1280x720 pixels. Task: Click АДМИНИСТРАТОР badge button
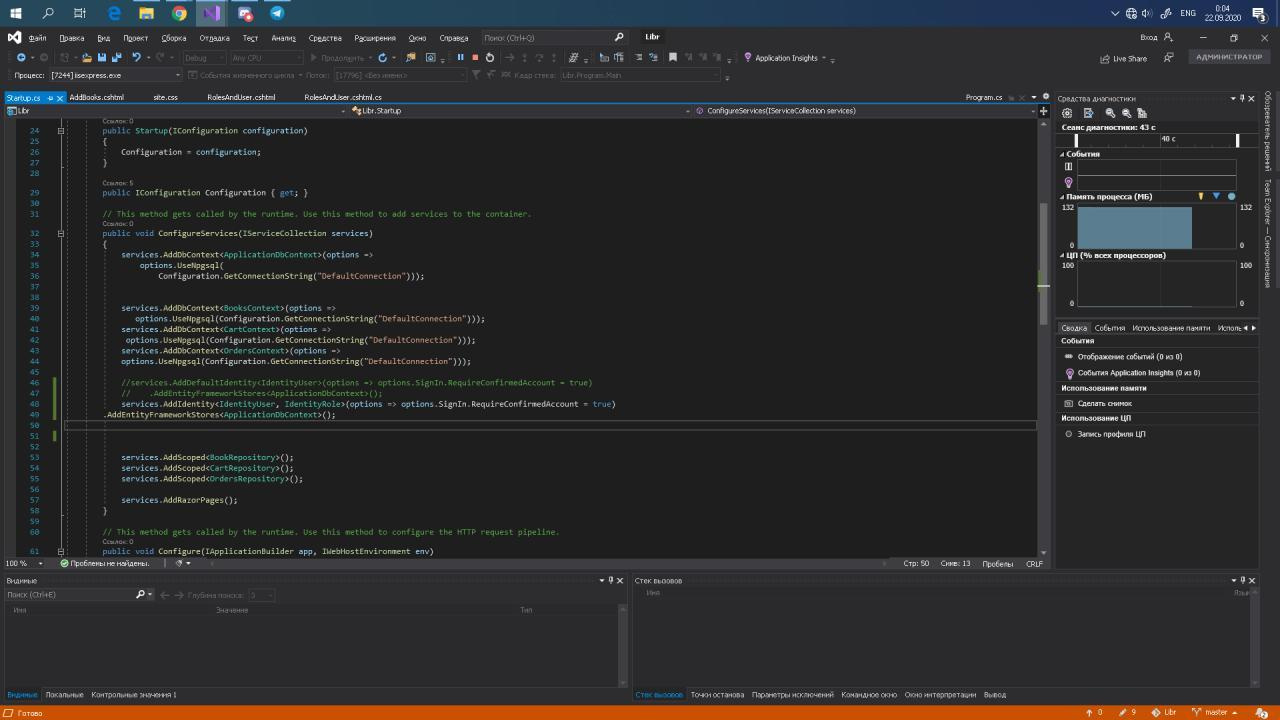1229,57
